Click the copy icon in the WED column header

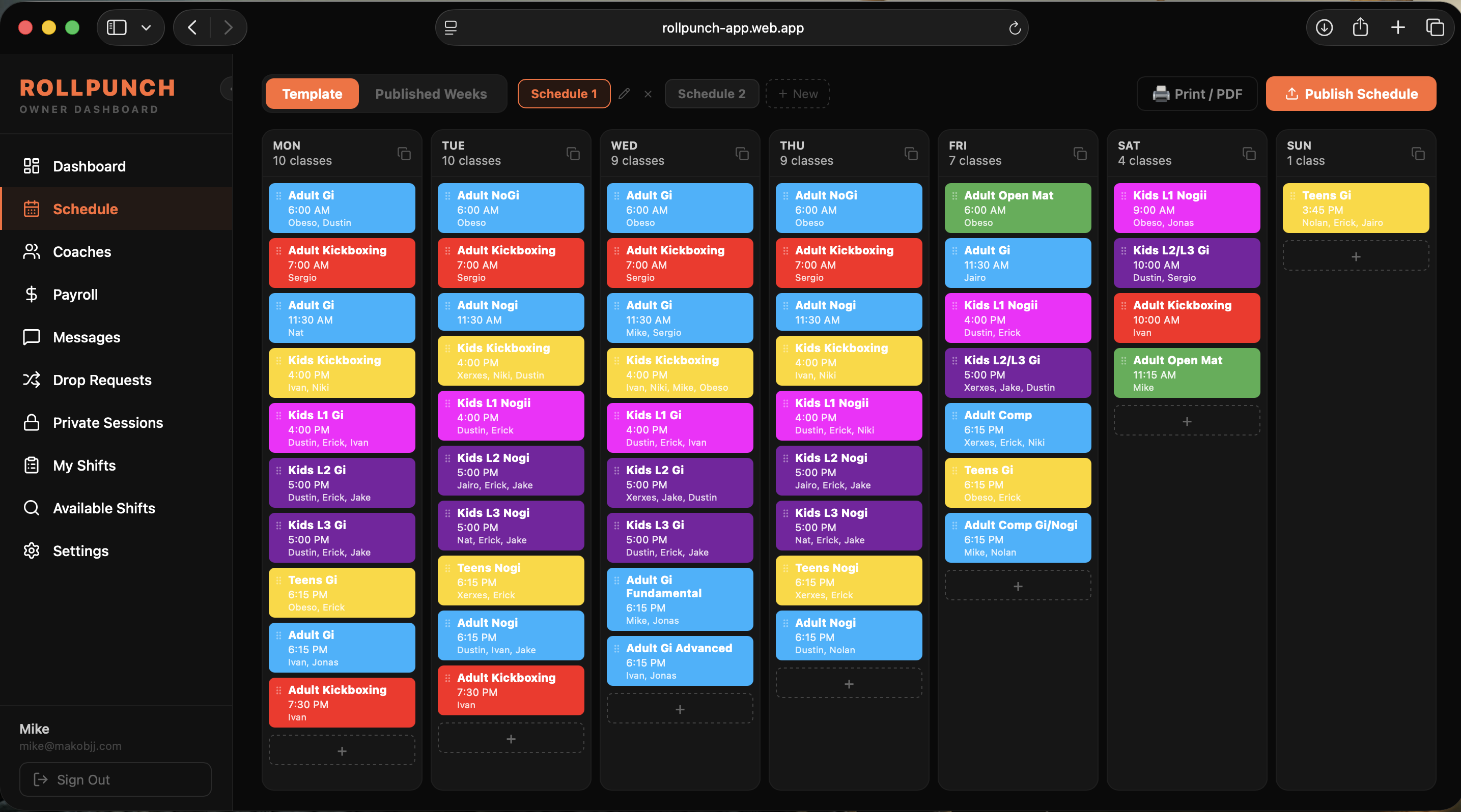click(742, 154)
